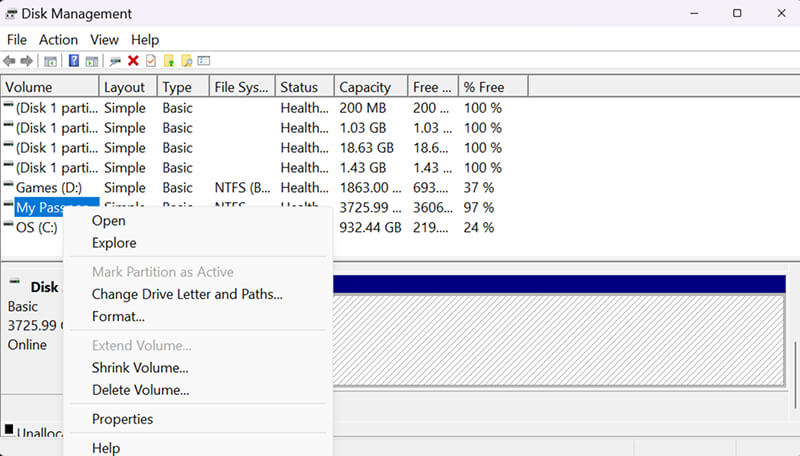Click the settings list view toolbar icon
Image resolution: width=800 pixels, height=456 pixels.
click(x=204, y=61)
